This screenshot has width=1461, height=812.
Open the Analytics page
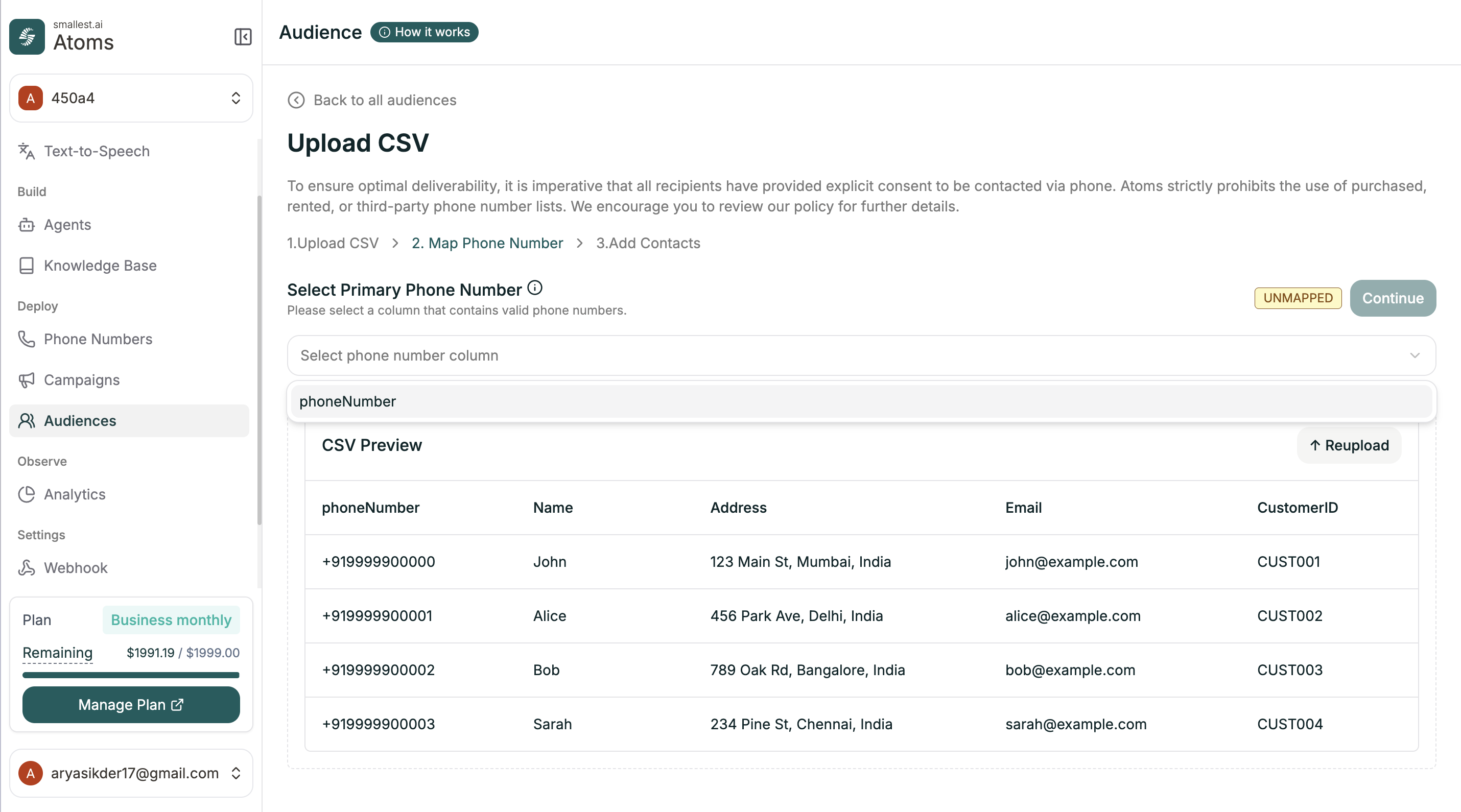tap(74, 494)
